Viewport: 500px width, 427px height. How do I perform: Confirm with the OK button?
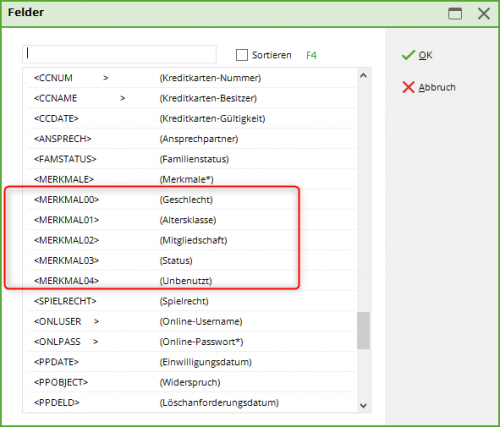click(417, 55)
